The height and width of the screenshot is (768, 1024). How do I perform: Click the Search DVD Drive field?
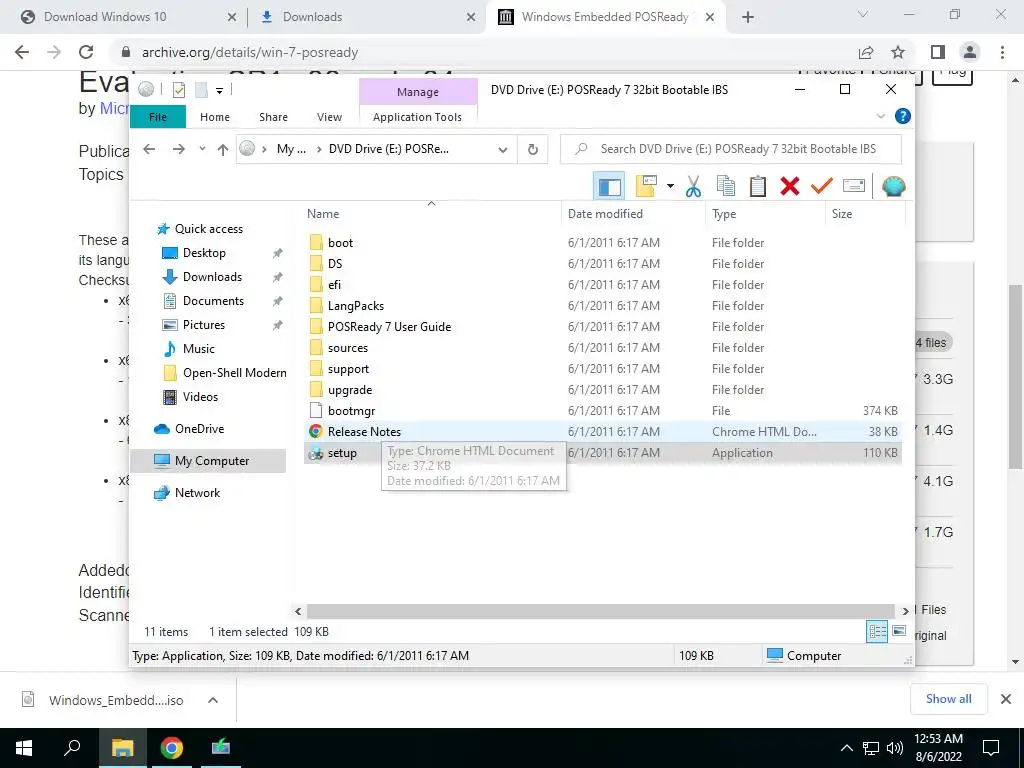[731, 149]
